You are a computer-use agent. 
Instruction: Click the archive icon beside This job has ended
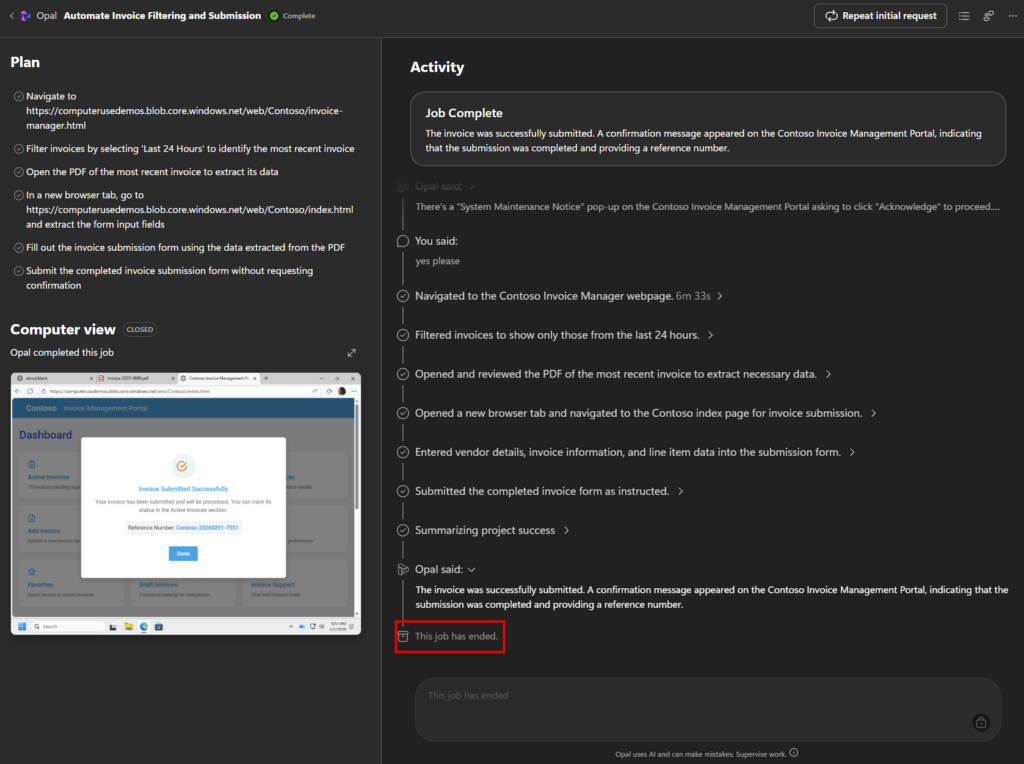[403, 636]
